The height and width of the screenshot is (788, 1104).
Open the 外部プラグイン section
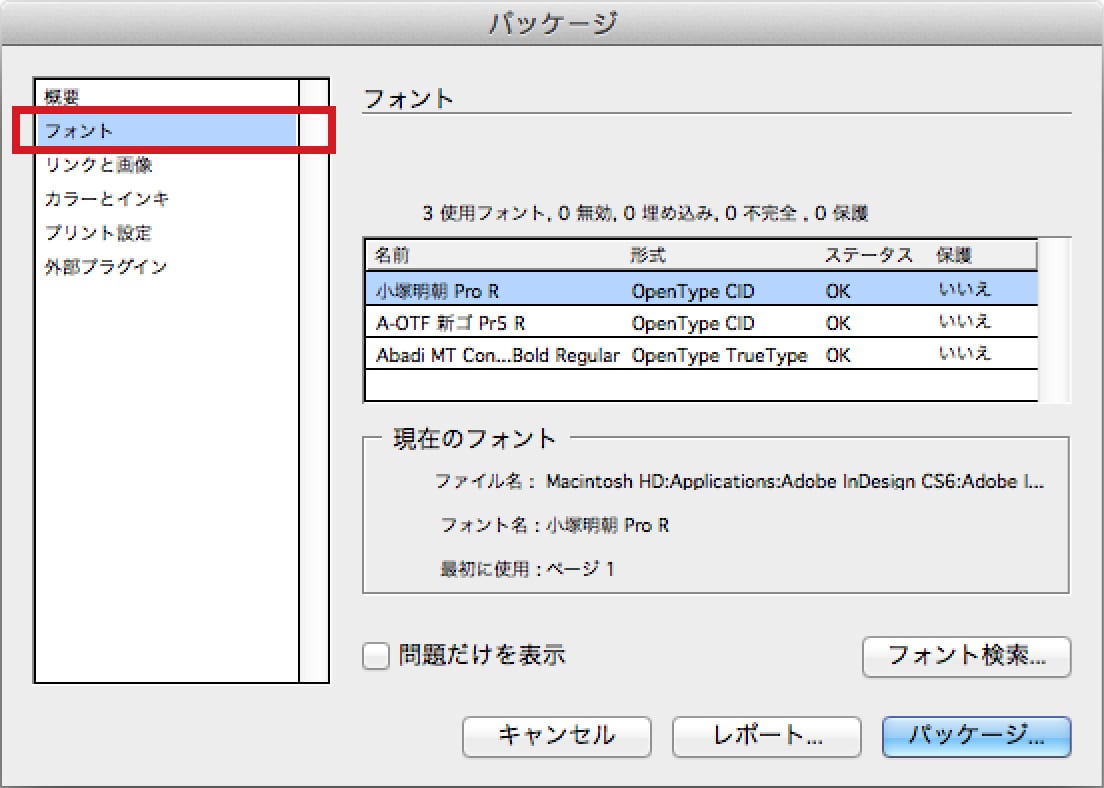pyautogui.click(x=105, y=267)
